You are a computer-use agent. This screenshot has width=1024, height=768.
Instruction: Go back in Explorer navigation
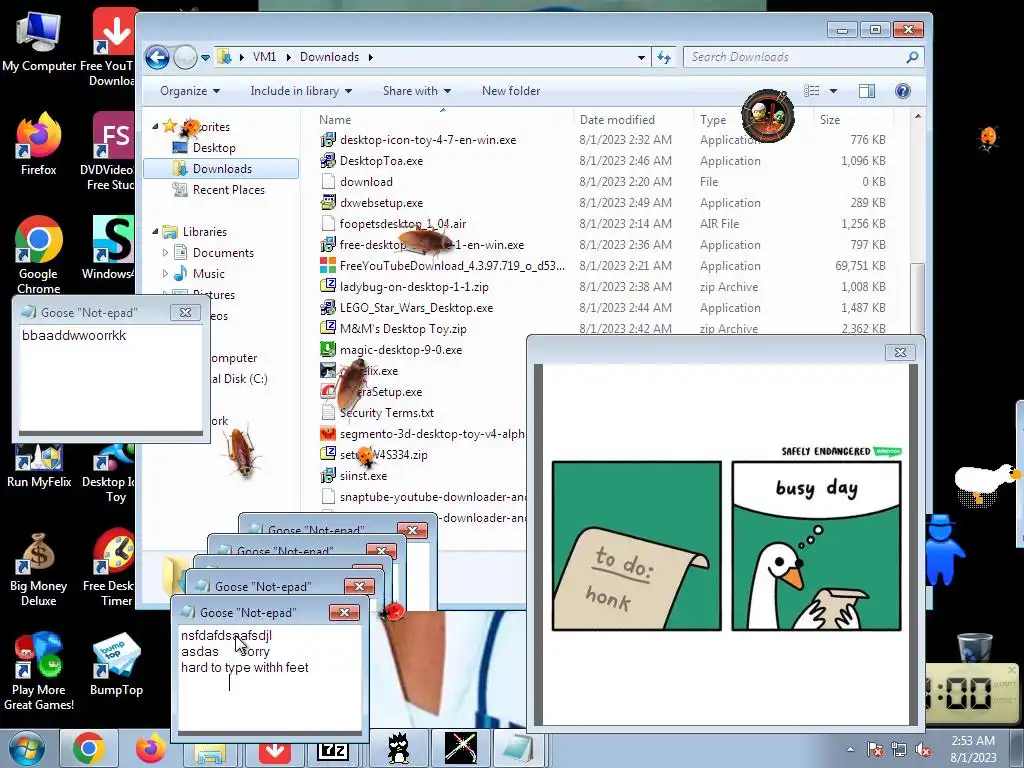click(x=157, y=57)
